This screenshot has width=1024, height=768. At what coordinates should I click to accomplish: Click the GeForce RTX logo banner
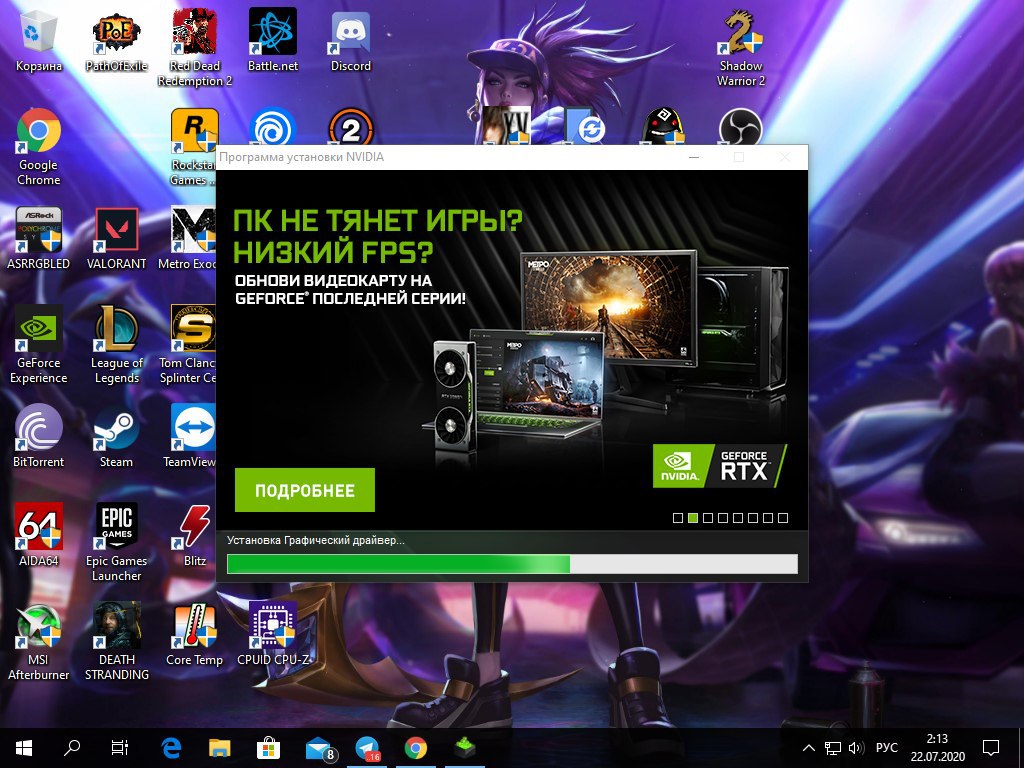click(x=720, y=466)
